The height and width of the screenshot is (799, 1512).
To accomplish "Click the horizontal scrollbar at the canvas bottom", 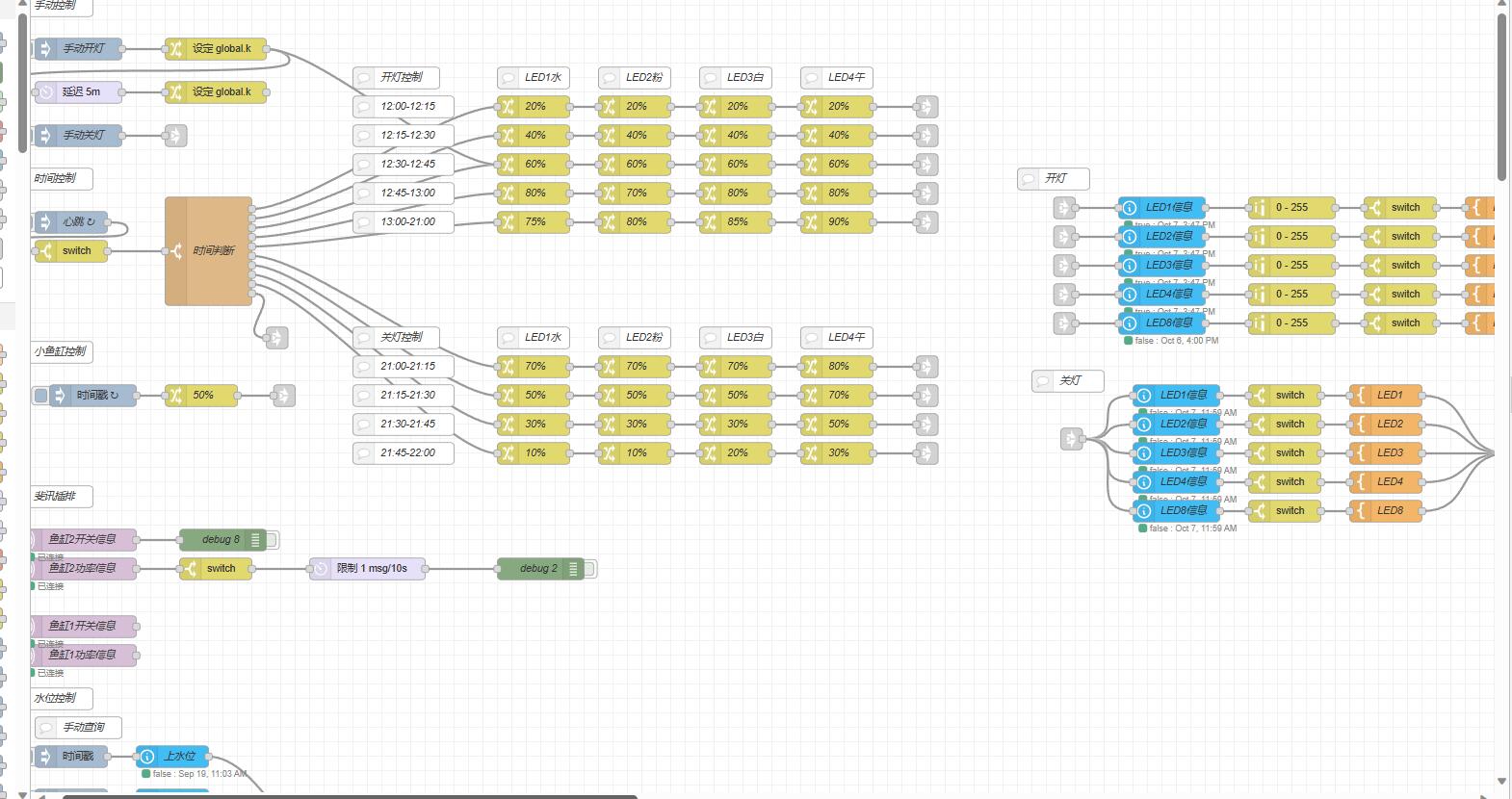I will pyautogui.click(x=349, y=796).
